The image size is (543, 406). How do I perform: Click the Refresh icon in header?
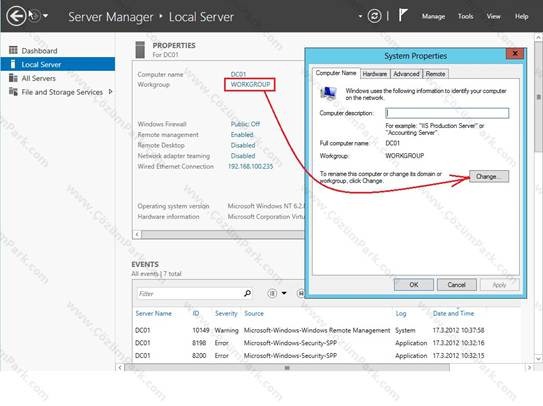pos(374,16)
